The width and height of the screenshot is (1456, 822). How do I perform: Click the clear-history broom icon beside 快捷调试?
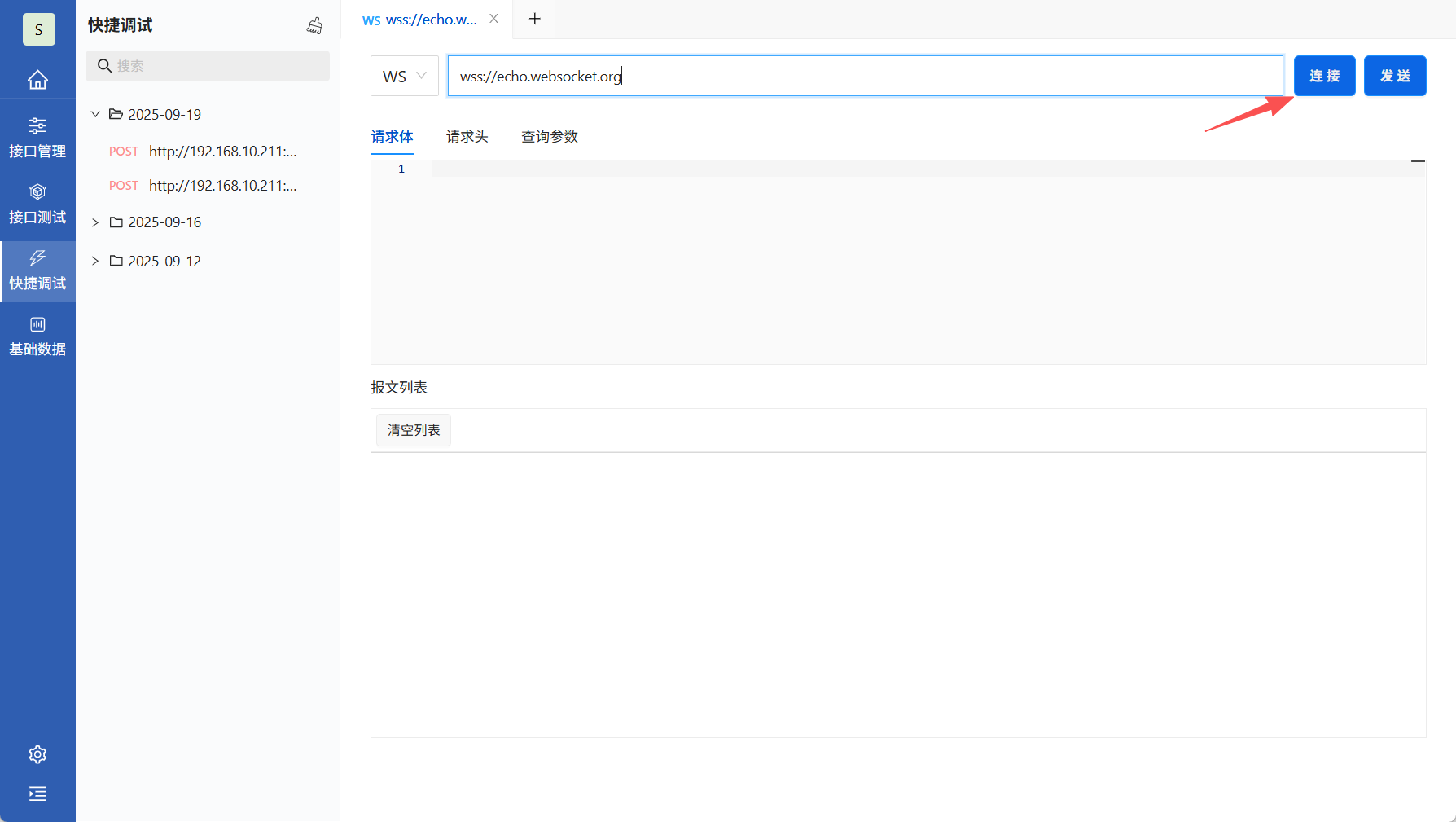(314, 25)
